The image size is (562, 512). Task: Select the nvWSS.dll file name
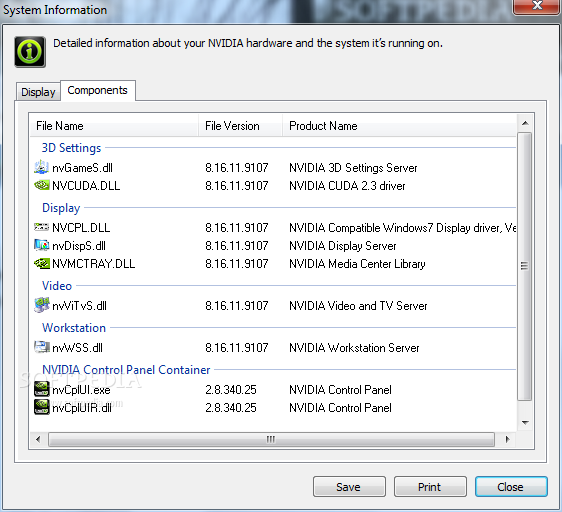pyautogui.click(x=77, y=348)
